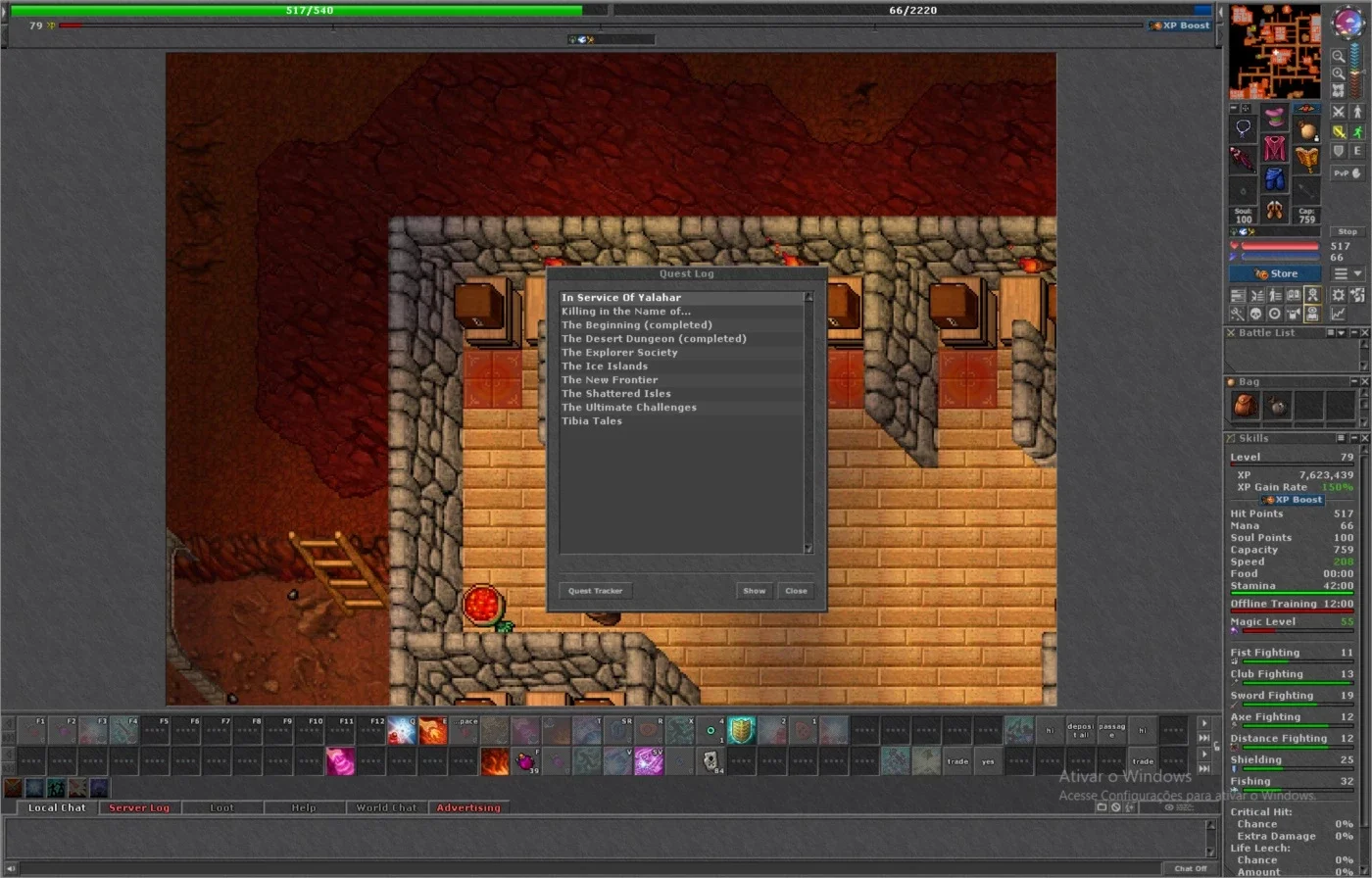Click the logout icon next to the gear
Image resolution: width=1372 pixels, height=878 pixels.
pyautogui.click(x=1357, y=296)
